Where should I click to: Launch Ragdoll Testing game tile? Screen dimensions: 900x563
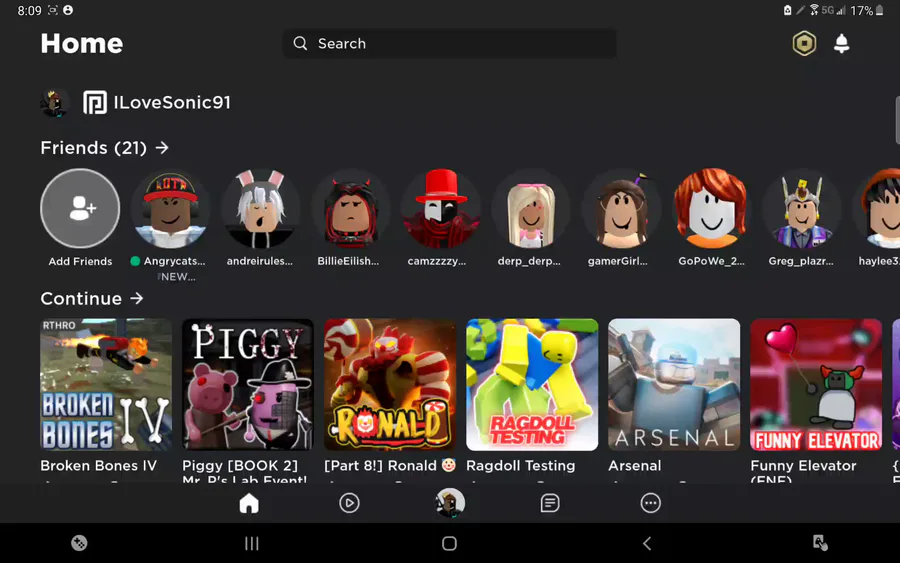click(532, 385)
